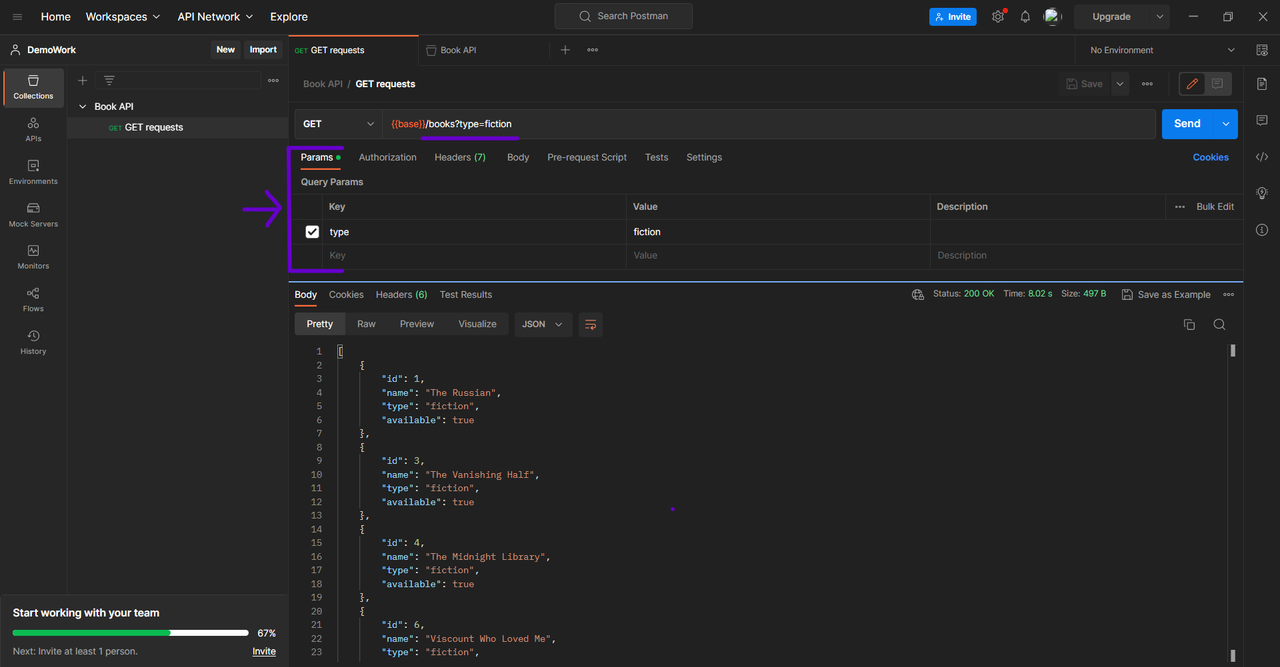Open the Test Results response tab
1280x667 pixels.
(466, 295)
